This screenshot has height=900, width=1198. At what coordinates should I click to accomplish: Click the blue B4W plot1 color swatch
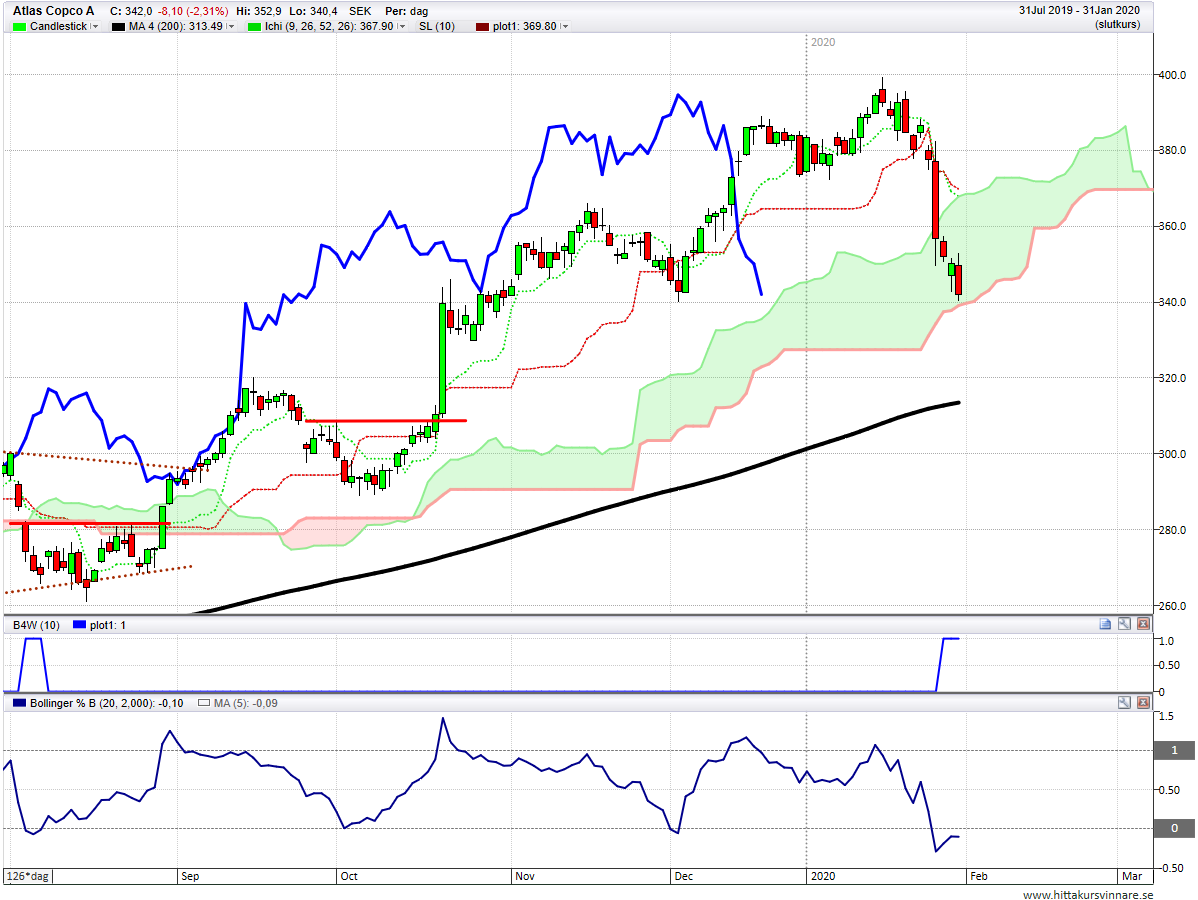[79, 625]
